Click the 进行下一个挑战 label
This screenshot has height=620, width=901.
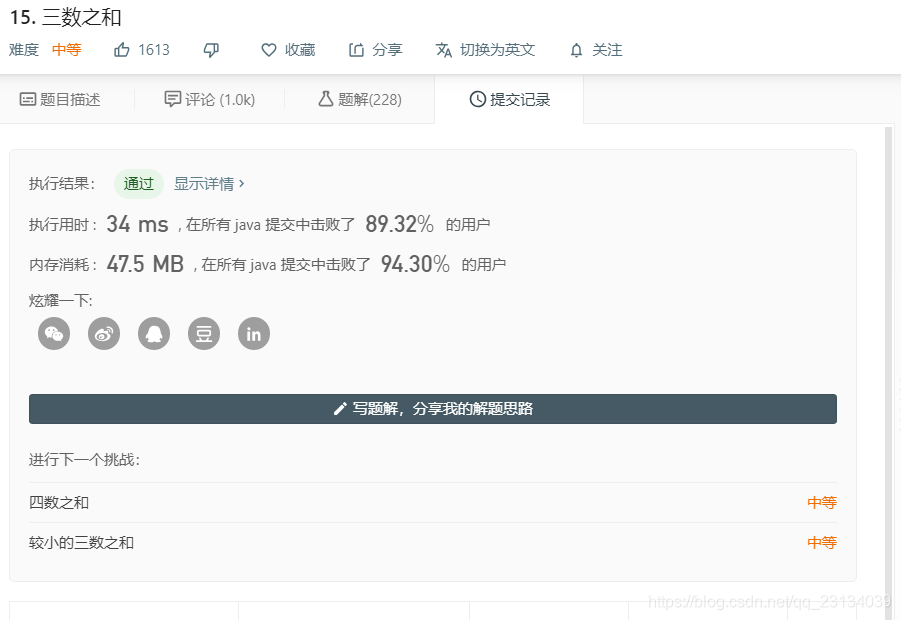(84, 460)
